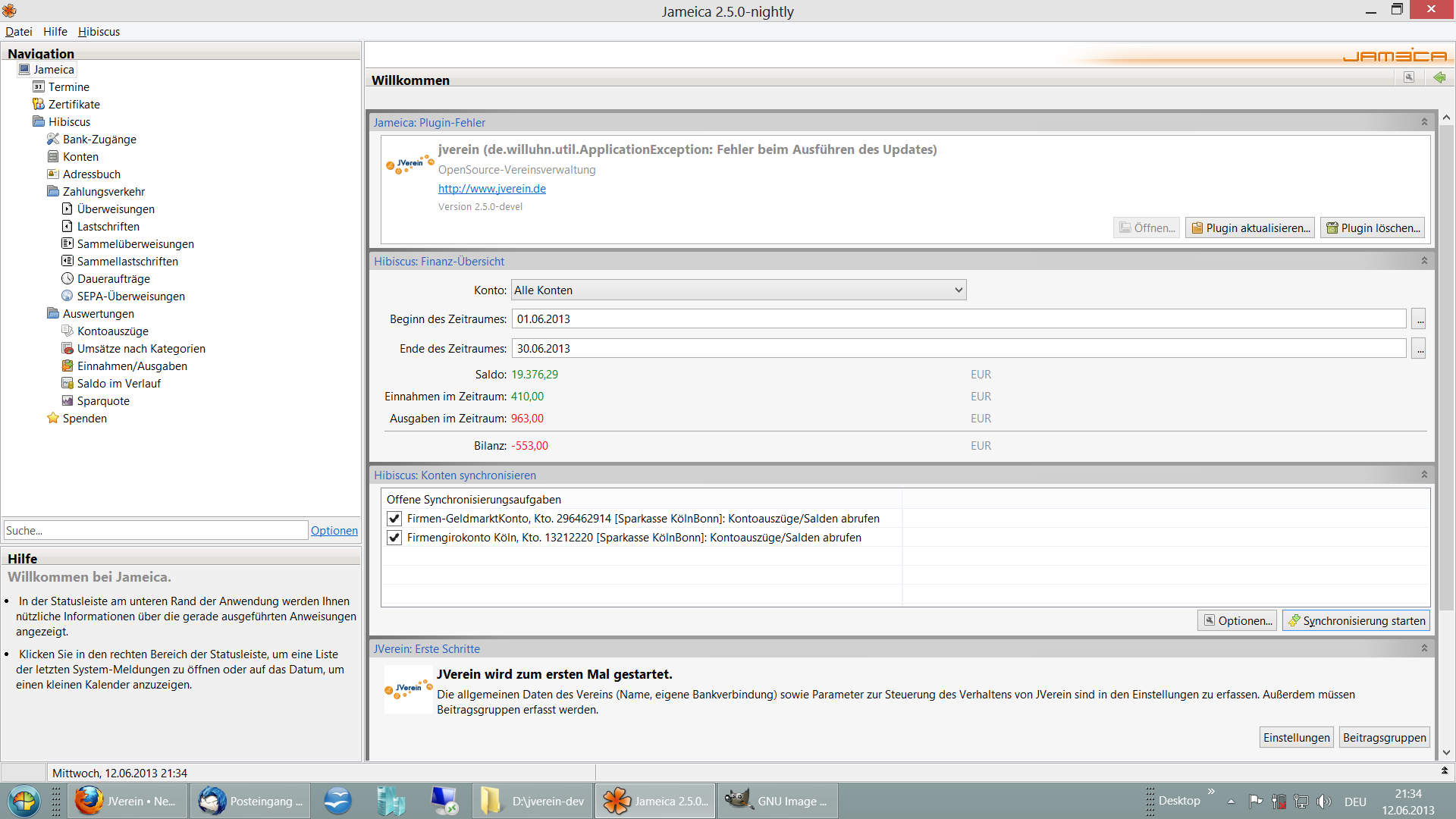Viewport: 1456px width, 819px height.
Task: Click the date in the status bar
Action: (x=120, y=773)
